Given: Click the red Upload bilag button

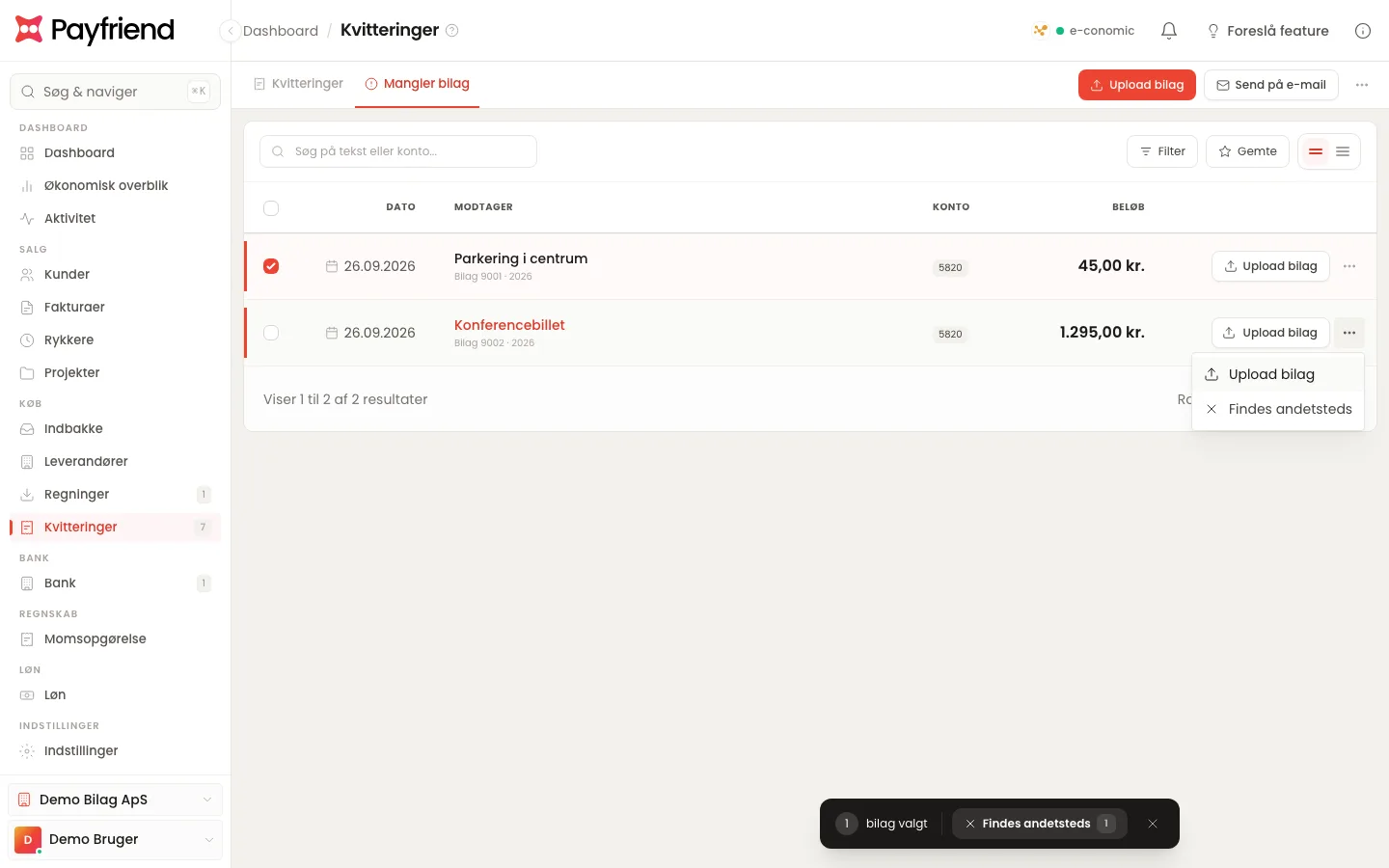Looking at the screenshot, I should point(1137,85).
